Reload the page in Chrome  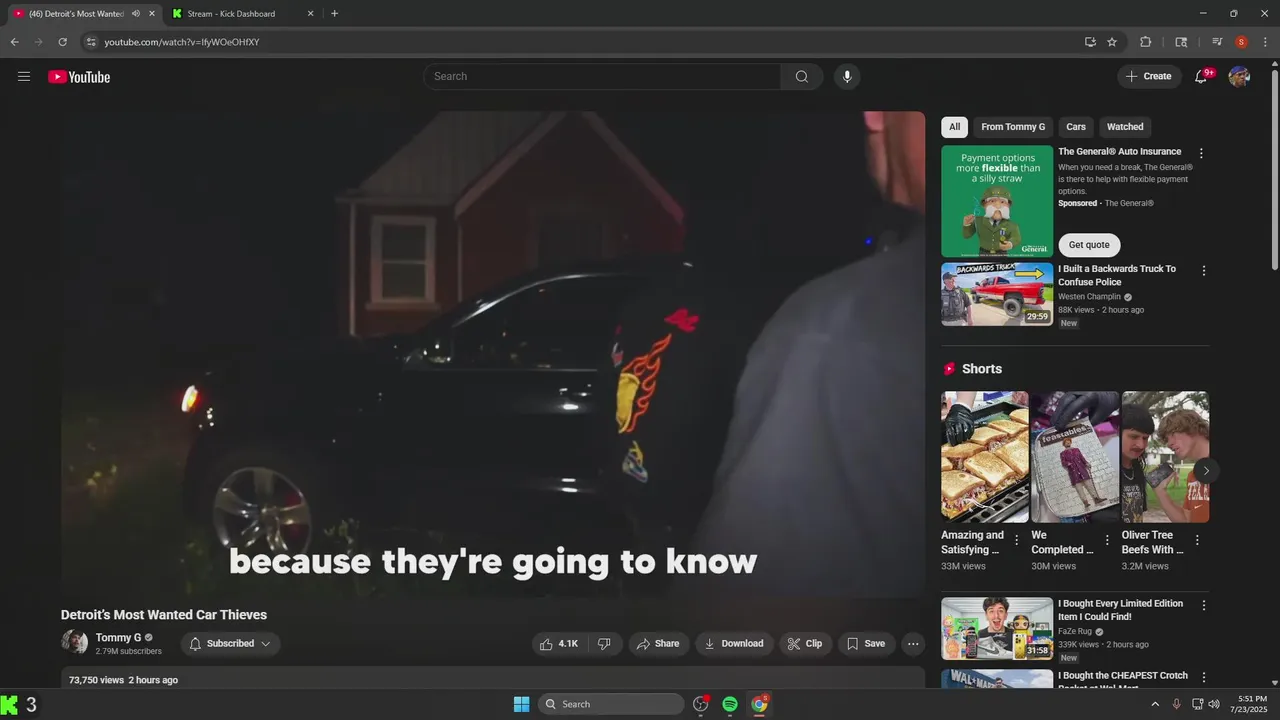click(x=62, y=42)
